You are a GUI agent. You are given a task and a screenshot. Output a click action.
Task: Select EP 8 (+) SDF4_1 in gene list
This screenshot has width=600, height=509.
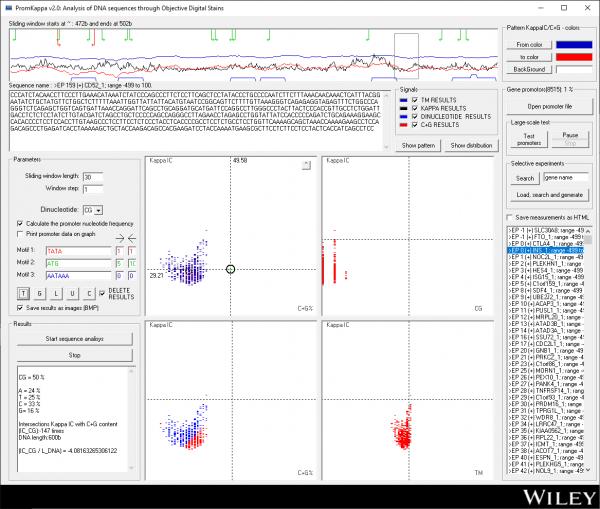(x=546, y=290)
